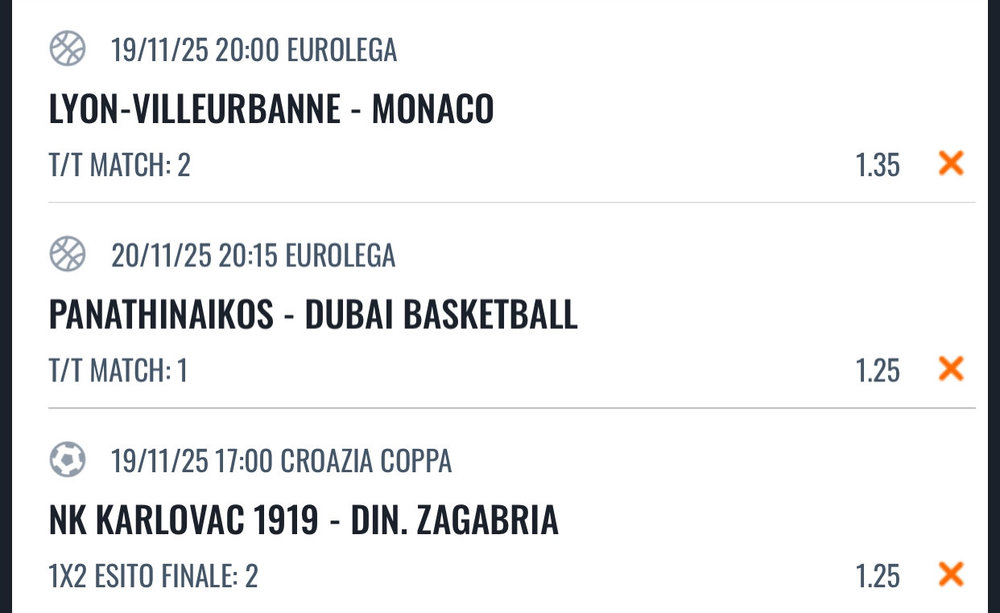The image size is (1000, 613).
Task: Open the NK Karlovac 1919 - Din. Zagabria match
Action: tap(303, 520)
